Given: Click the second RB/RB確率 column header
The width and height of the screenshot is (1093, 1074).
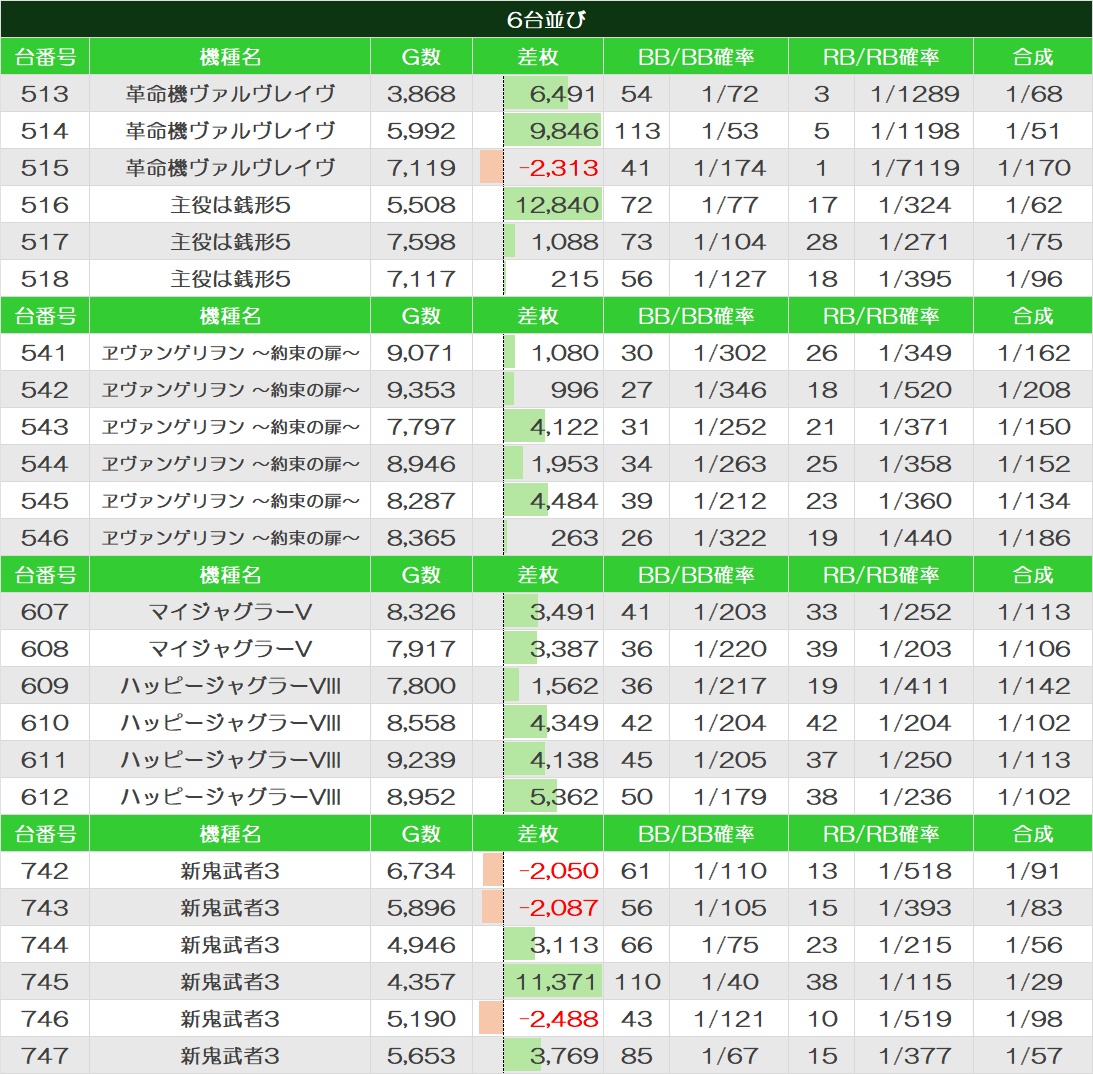Looking at the screenshot, I should pyautogui.click(x=880, y=315).
